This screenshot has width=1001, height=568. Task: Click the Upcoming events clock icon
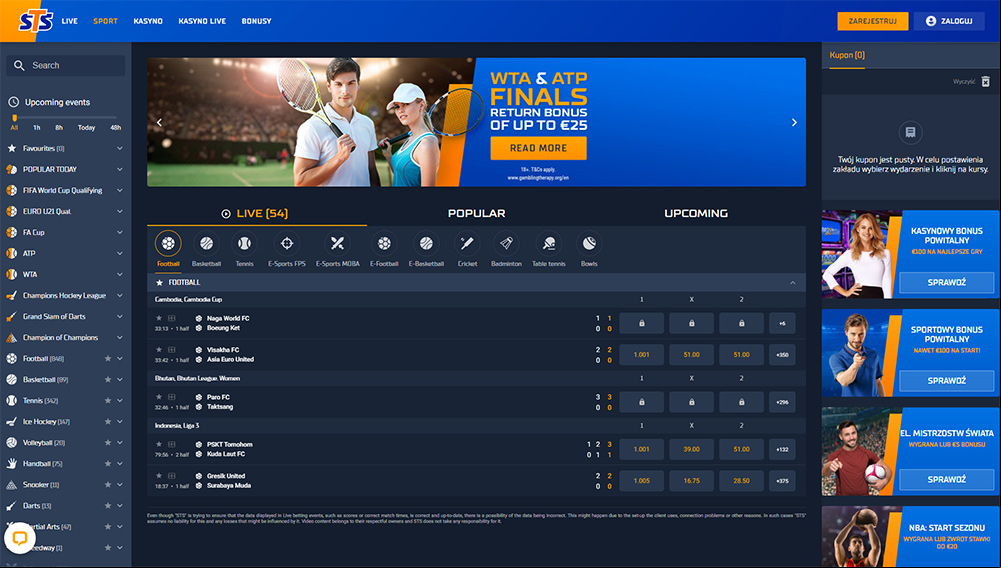click(x=13, y=102)
